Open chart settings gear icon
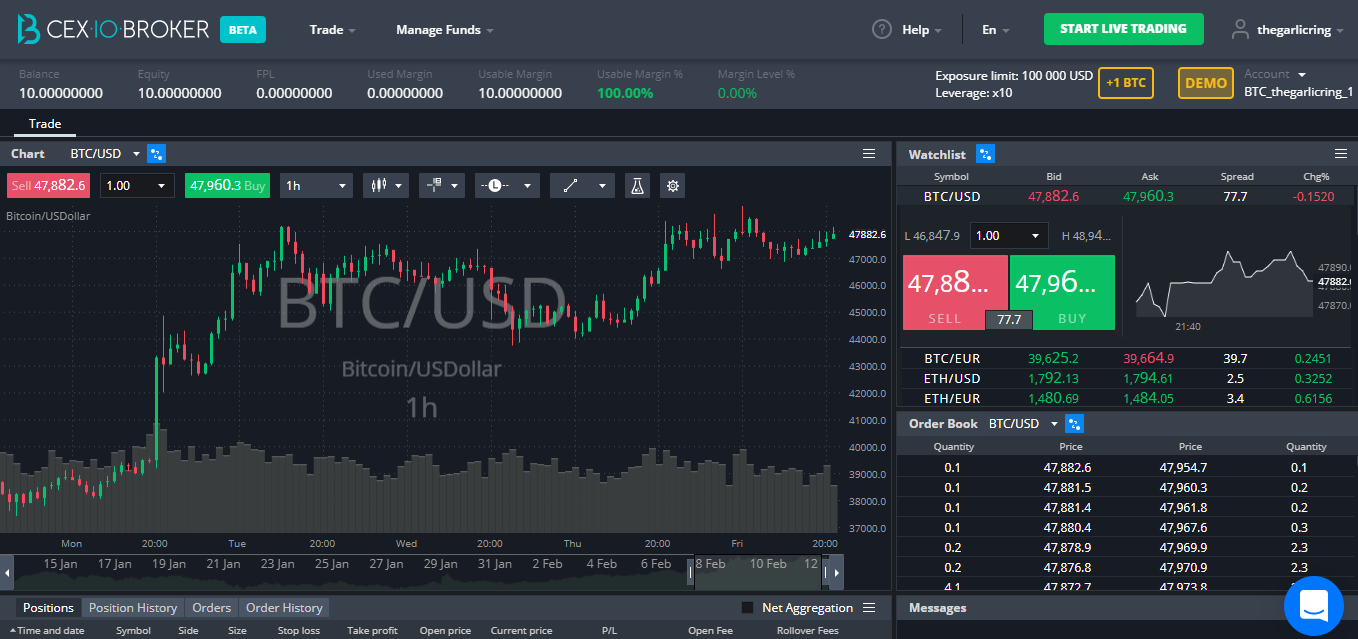 (x=672, y=186)
